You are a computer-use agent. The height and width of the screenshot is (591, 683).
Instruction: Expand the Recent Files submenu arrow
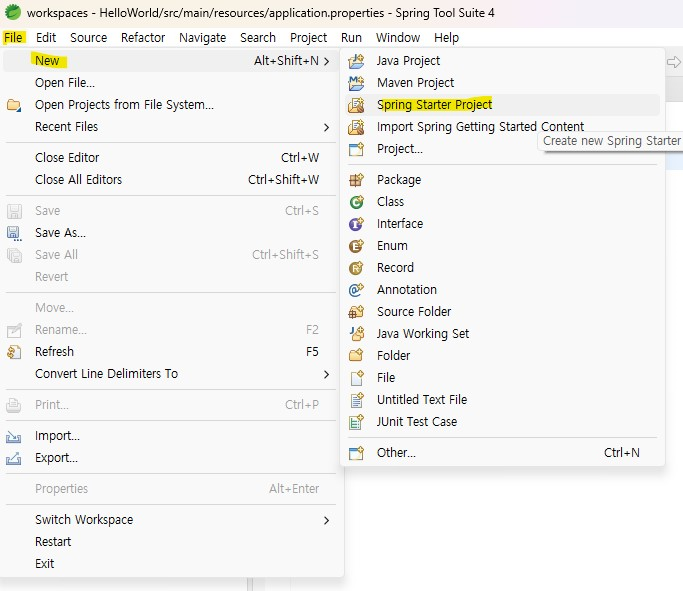coord(326,127)
